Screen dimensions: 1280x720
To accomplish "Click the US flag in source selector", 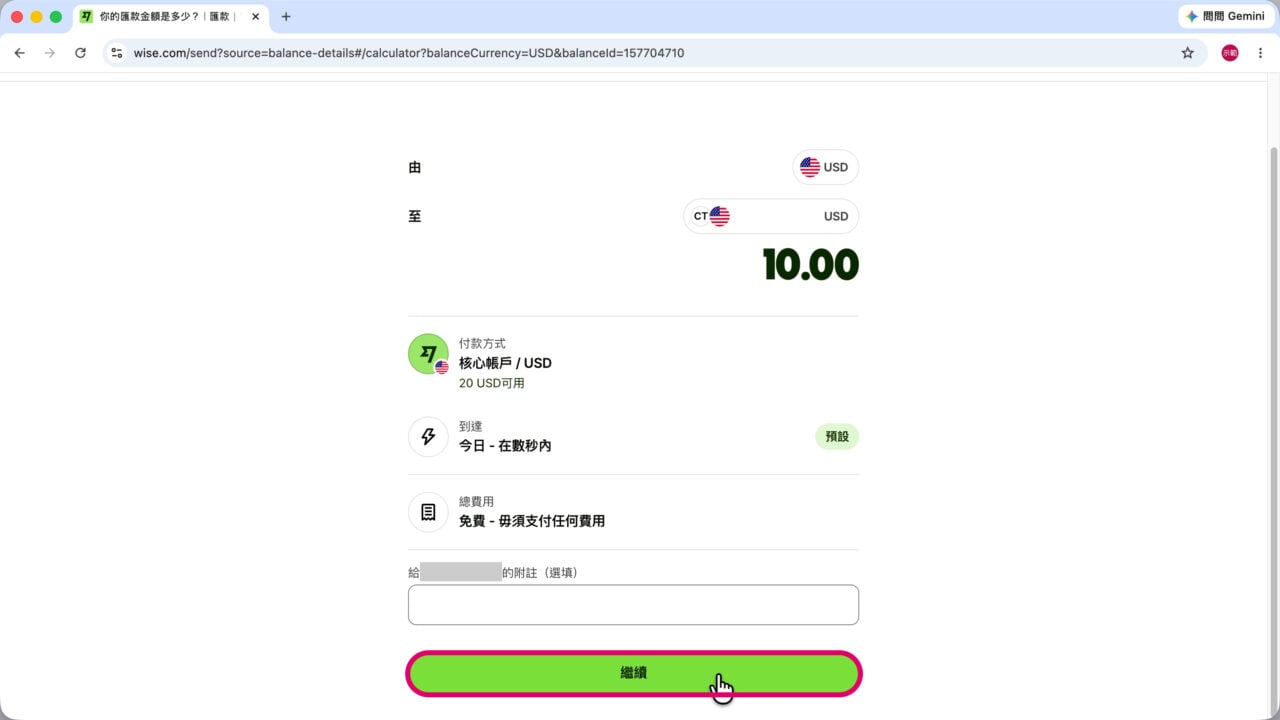I will (x=810, y=167).
